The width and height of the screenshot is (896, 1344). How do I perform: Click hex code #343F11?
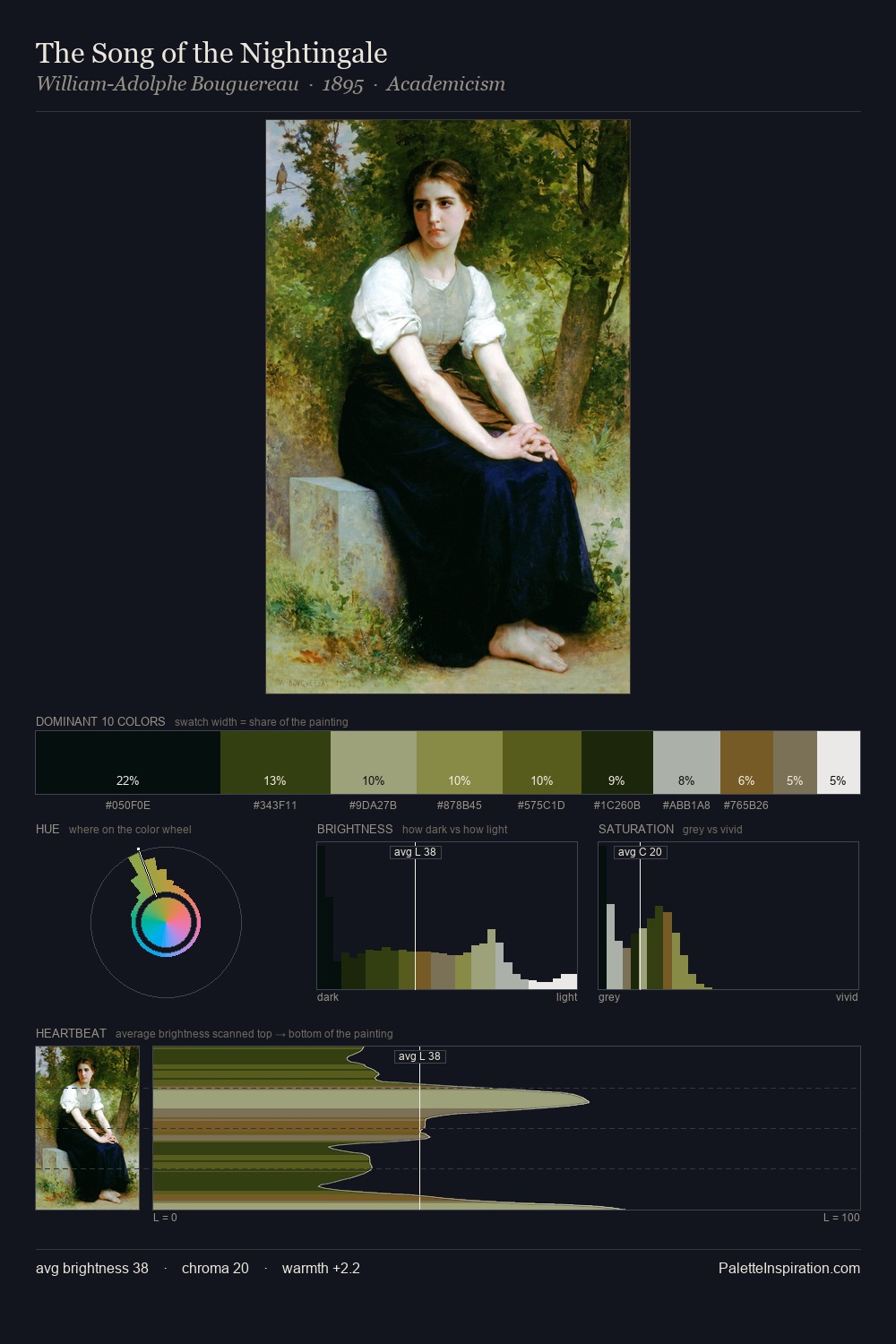(x=275, y=806)
